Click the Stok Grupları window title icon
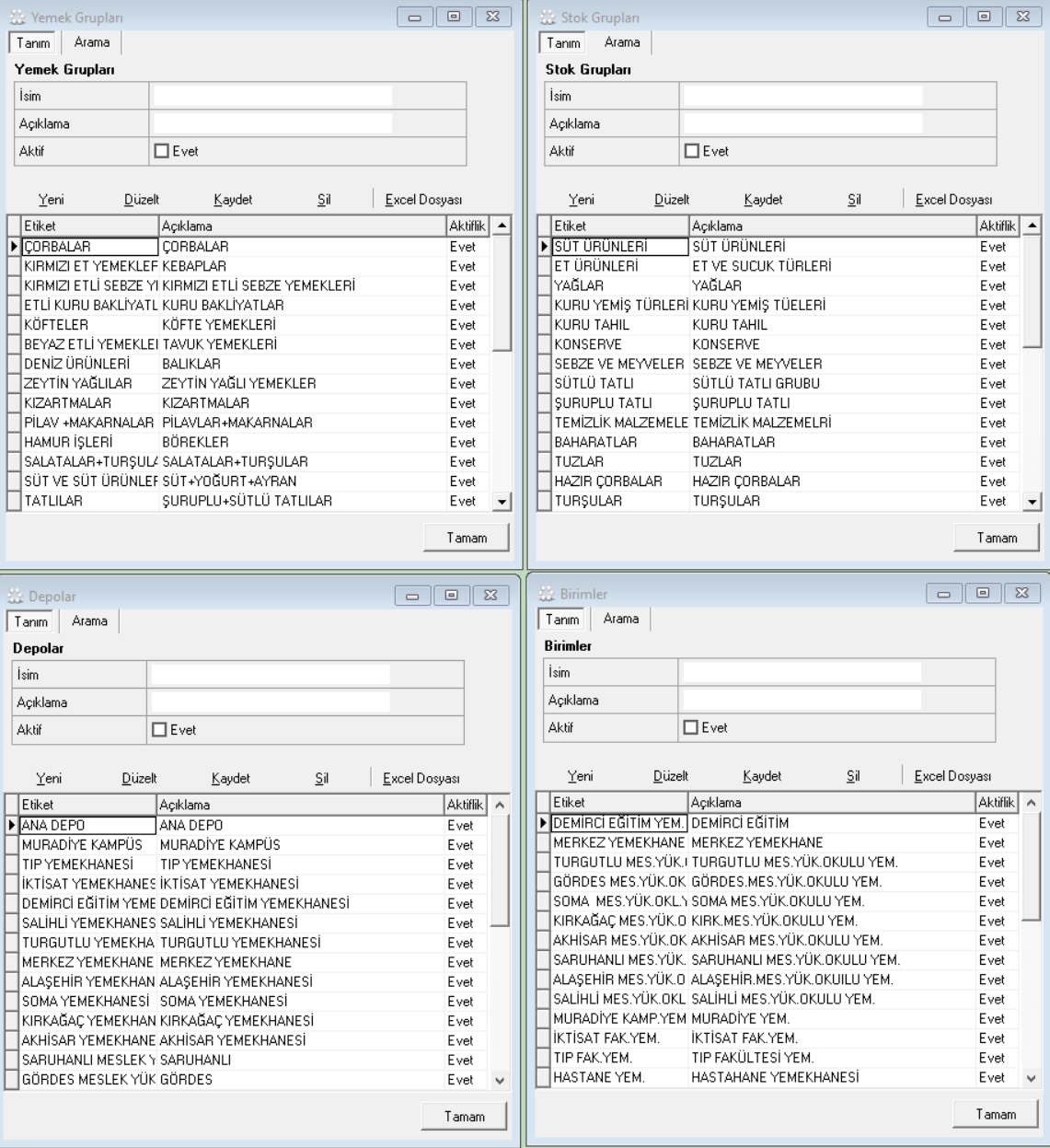 click(547, 17)
